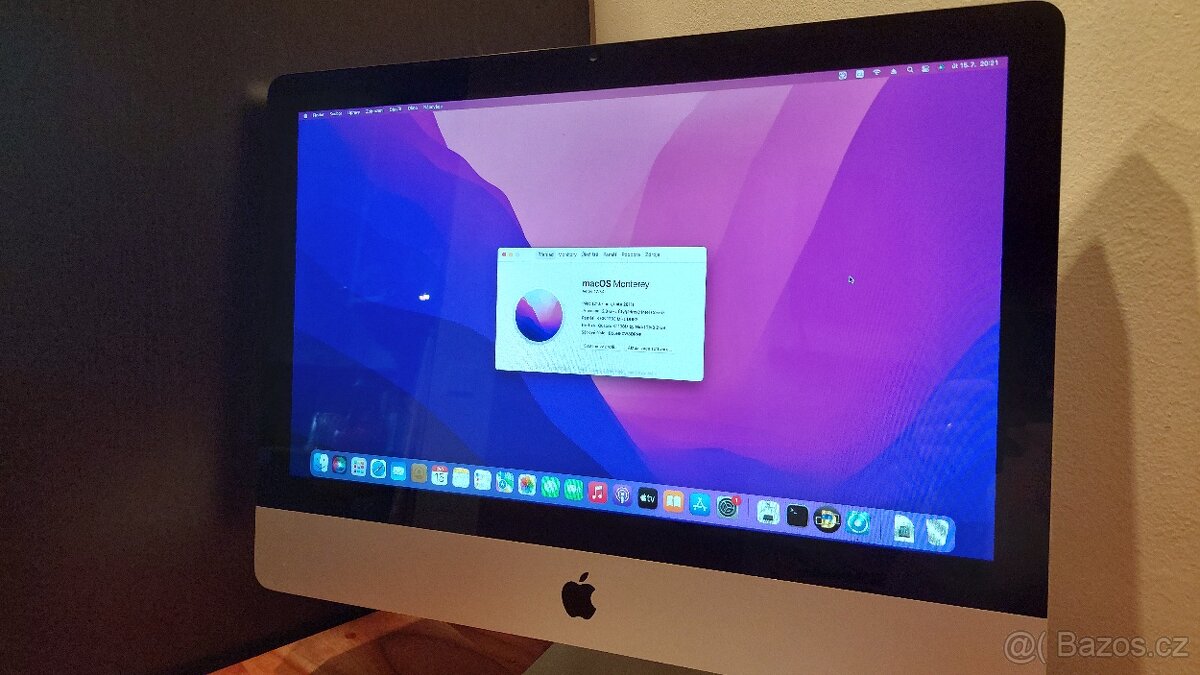Image resolution: width=1200 pixels, height=675 pixels.
Task: Open the Nápověda (Help) menu
Action: 433,107
